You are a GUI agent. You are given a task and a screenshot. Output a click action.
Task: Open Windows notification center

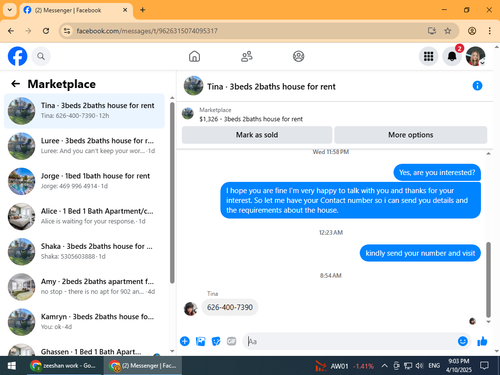coord(484,366)
